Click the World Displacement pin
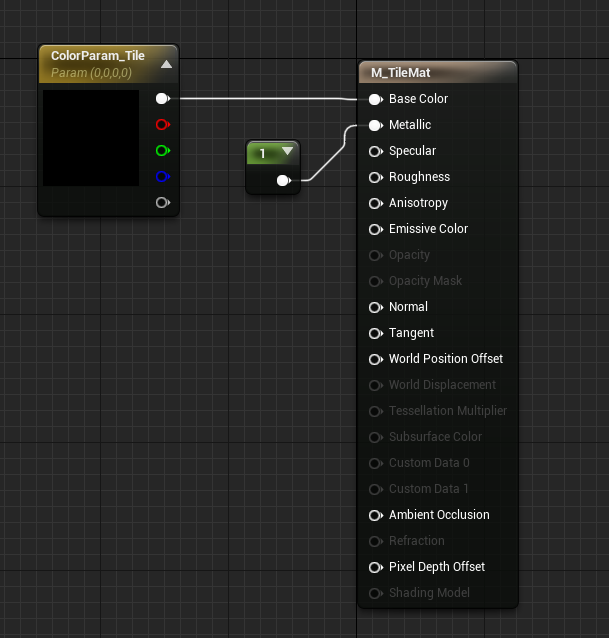609x638 pixels. pyautogui.click(x=375, y=385)
